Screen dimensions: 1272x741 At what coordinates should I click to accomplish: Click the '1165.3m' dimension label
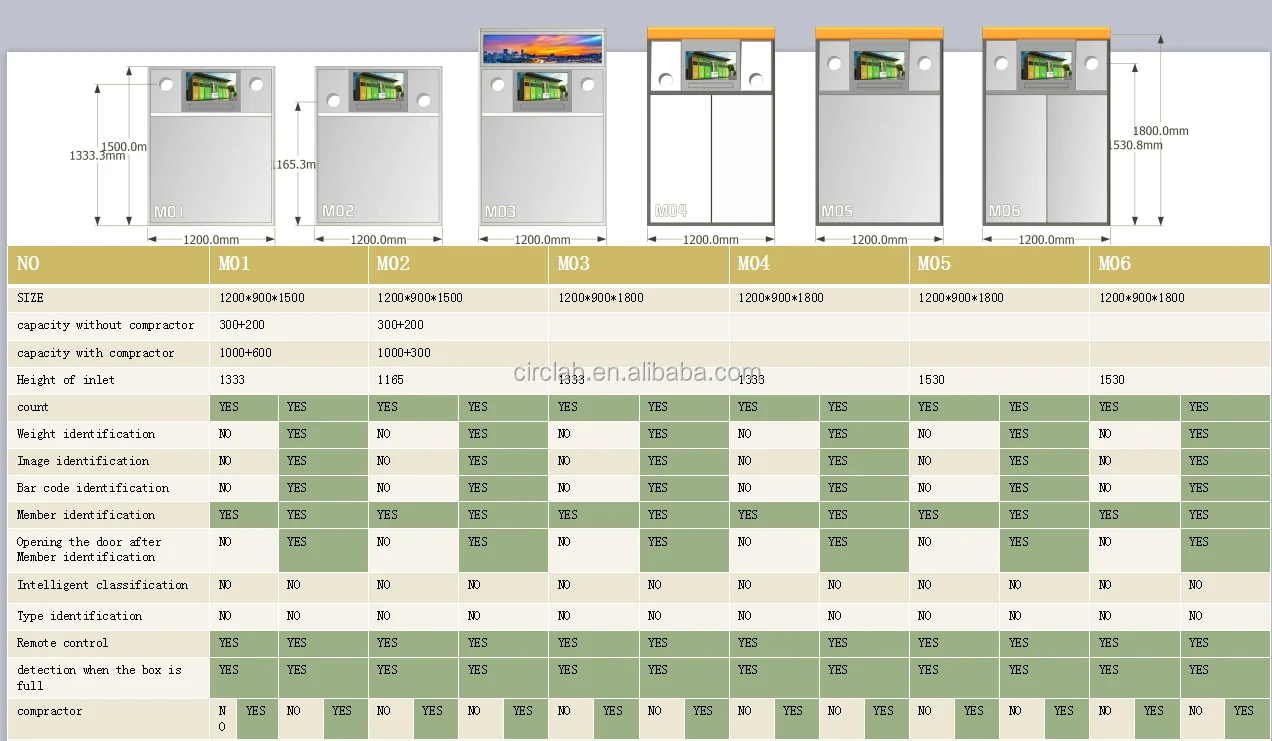click(294, 164)
